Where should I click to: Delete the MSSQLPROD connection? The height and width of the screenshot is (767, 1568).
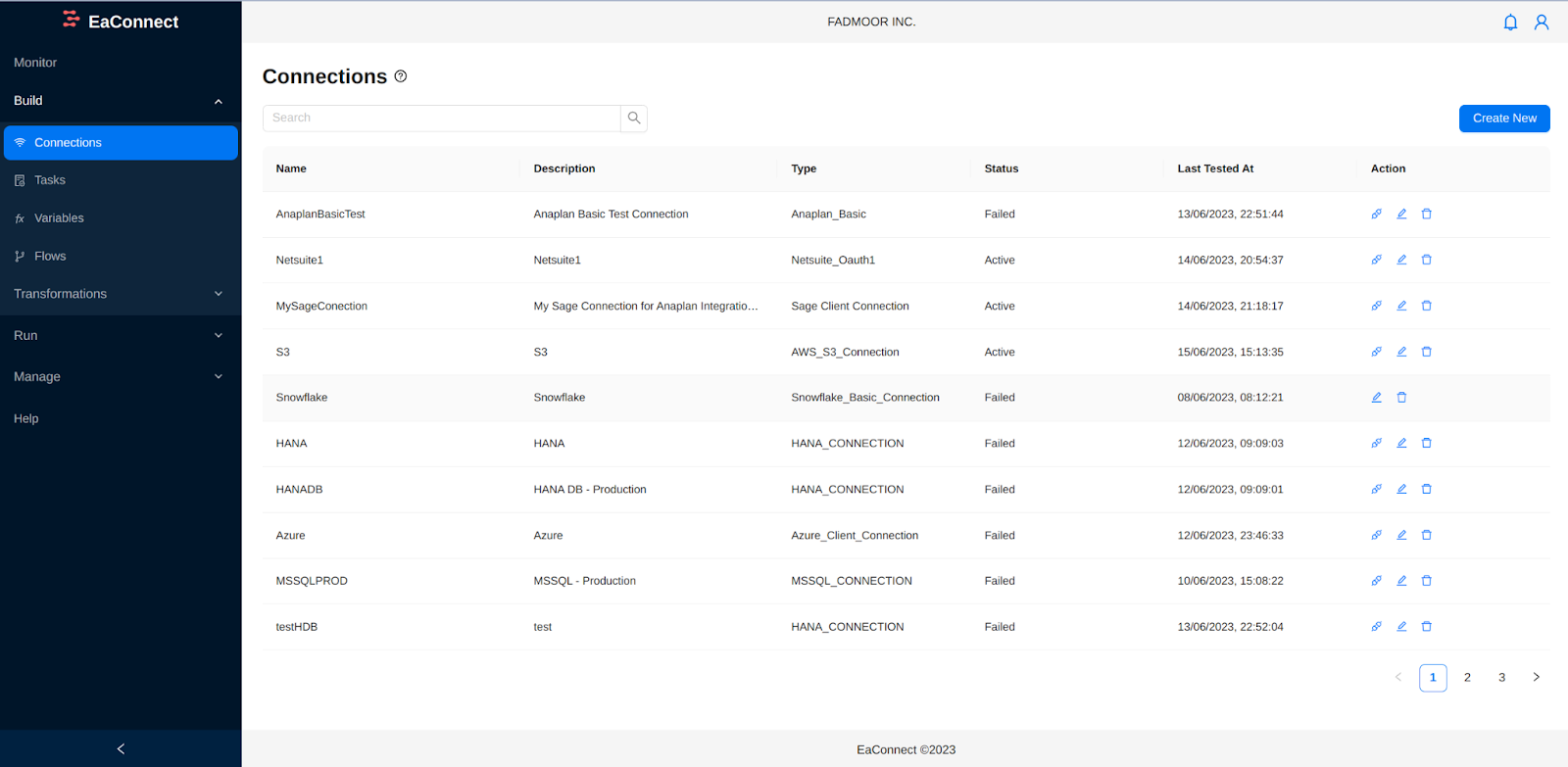pos(1427,581)
